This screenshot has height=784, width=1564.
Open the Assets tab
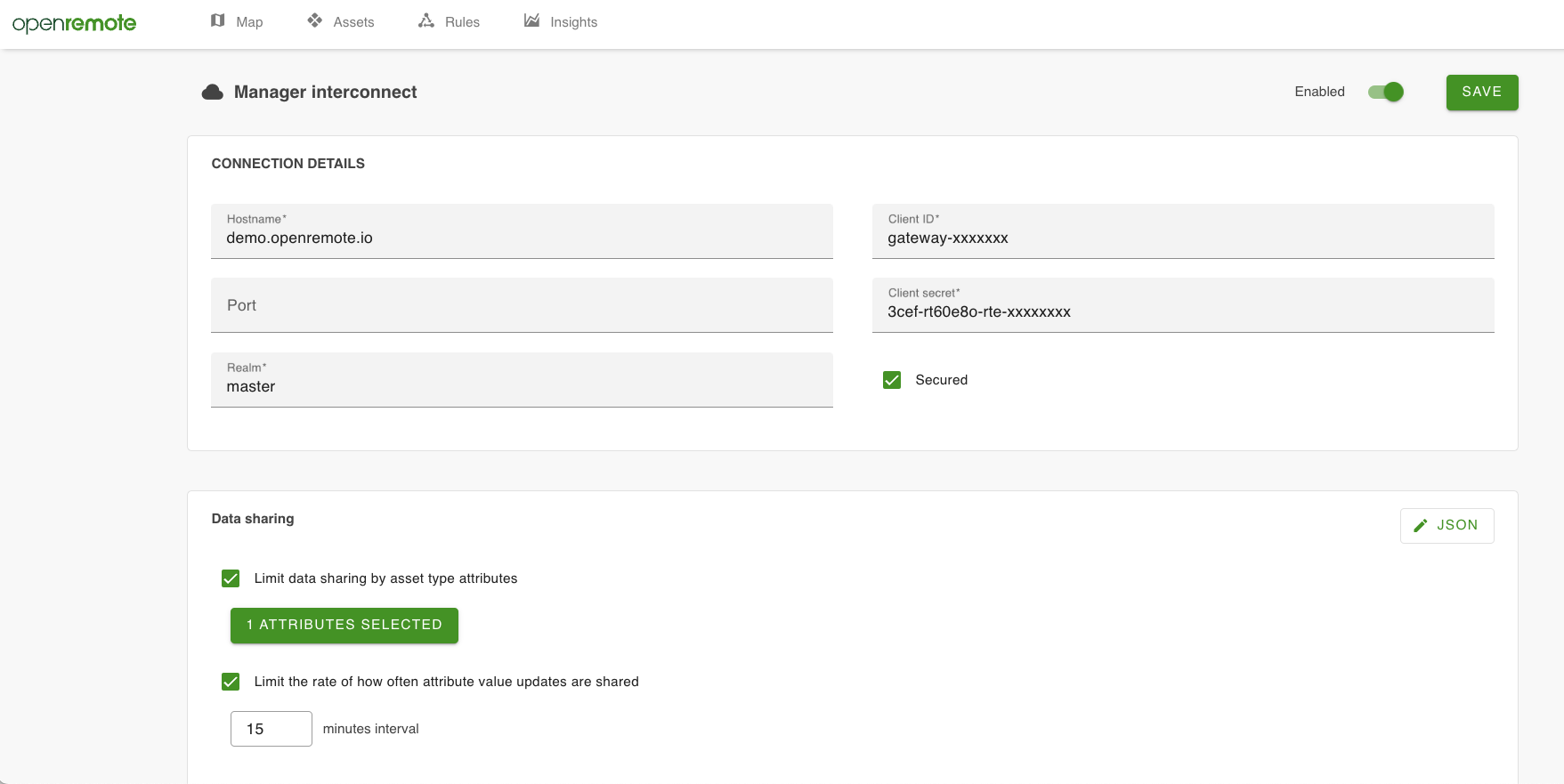[353, 22]
